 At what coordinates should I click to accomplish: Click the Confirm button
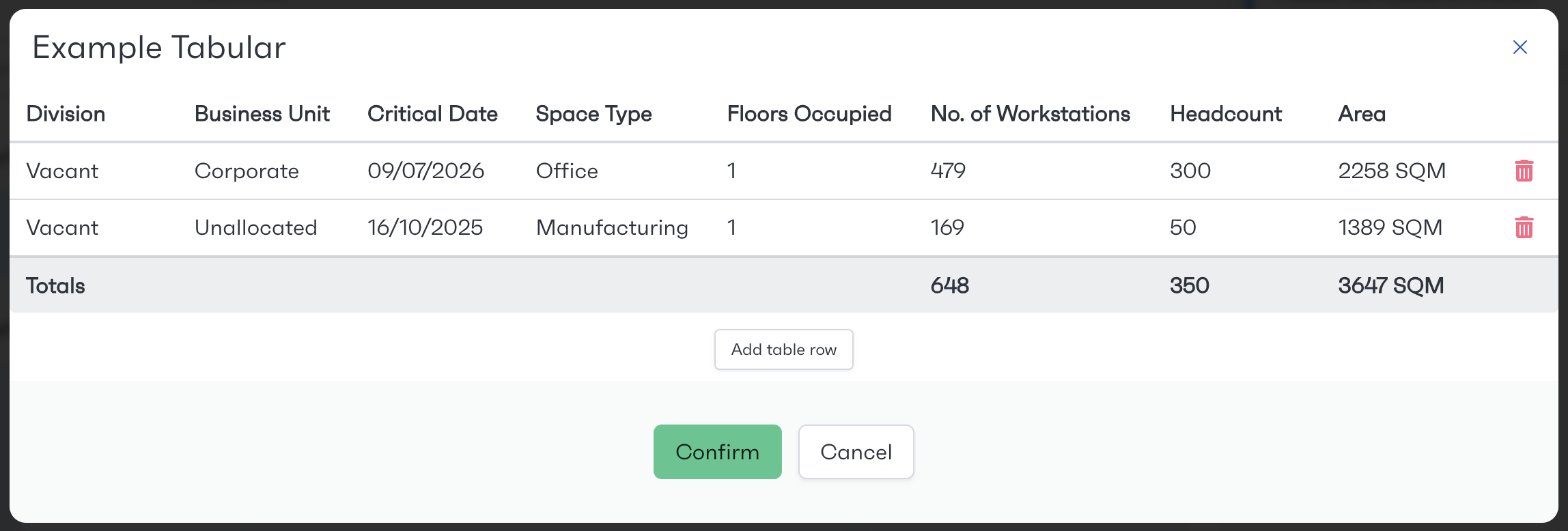tap(717, 452)
